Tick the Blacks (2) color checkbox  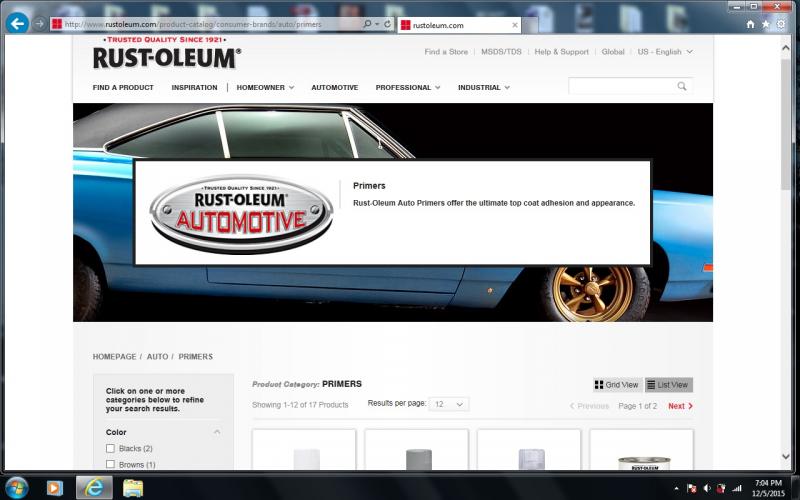pyautogui.click(x=110, y=448)
